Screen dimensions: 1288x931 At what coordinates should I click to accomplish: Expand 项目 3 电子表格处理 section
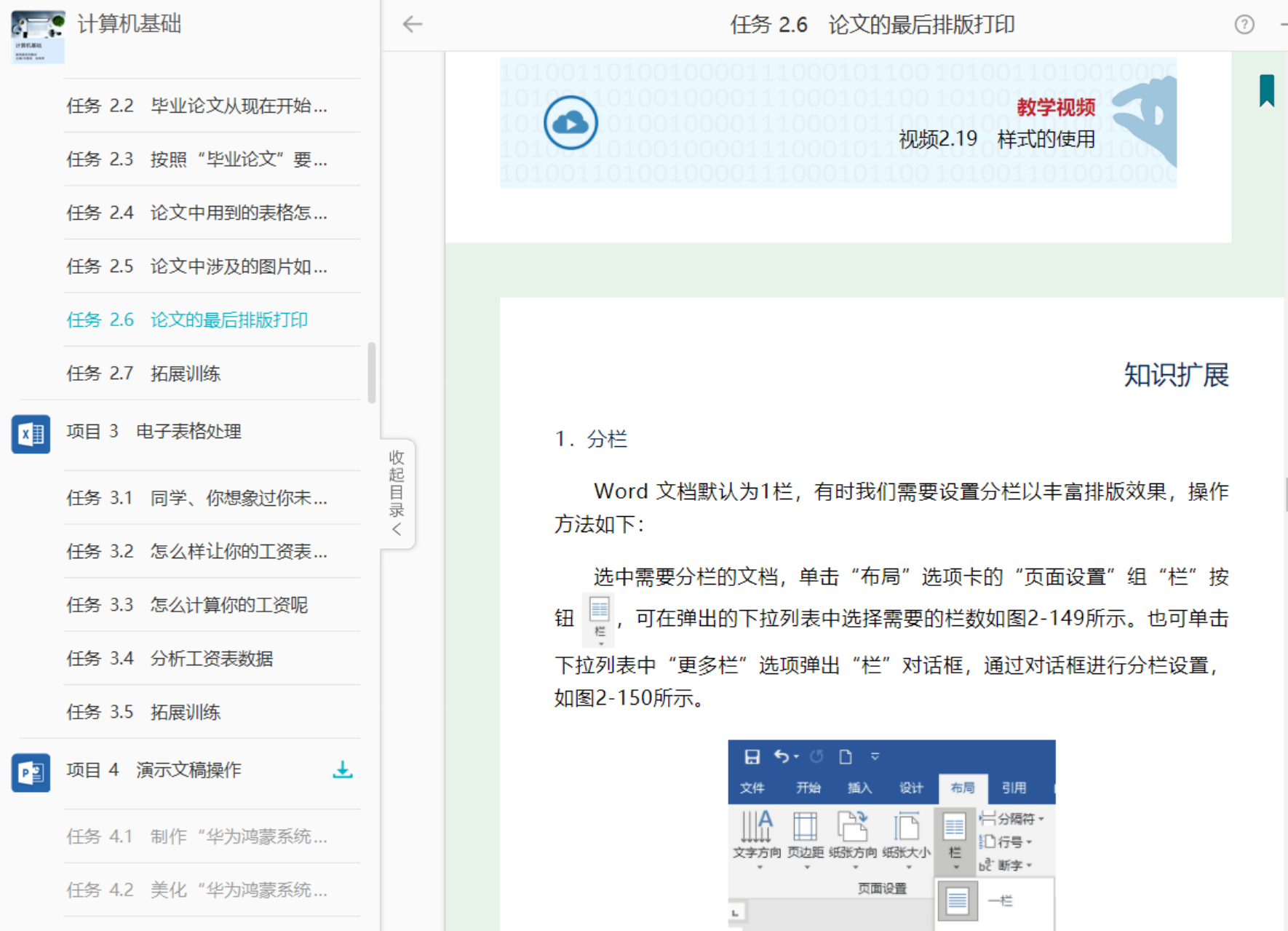(154, 432)
